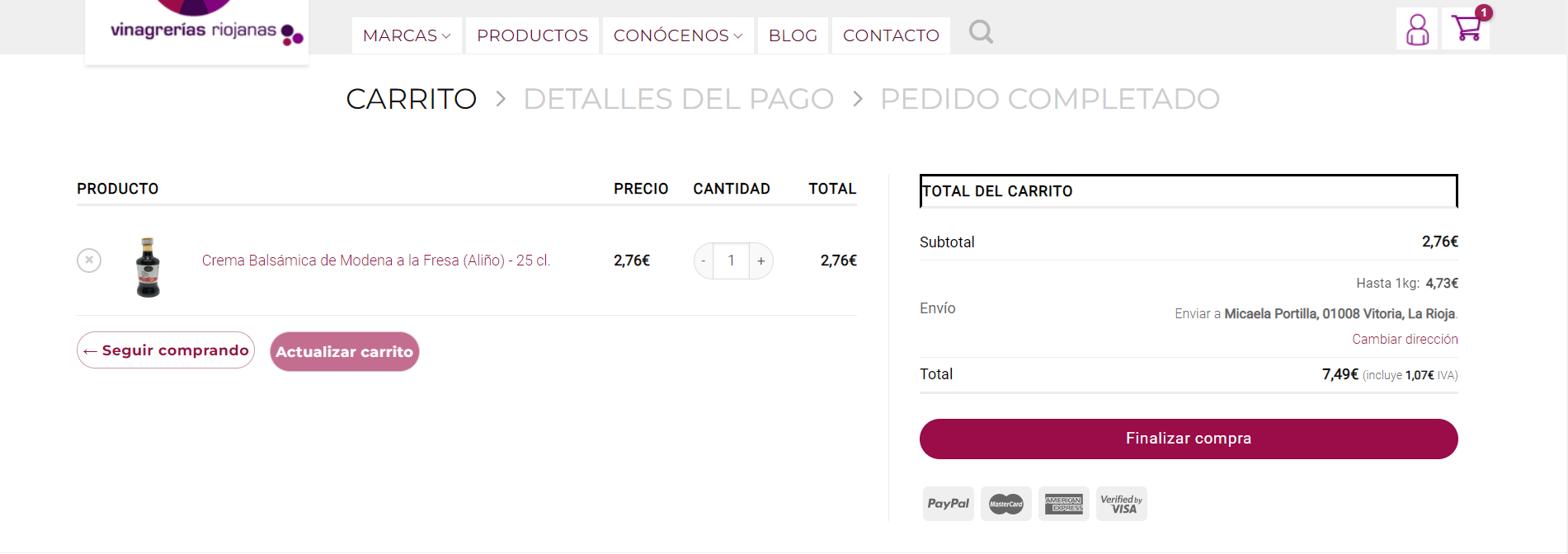Click the PayPal payment icon

pyautogui.click(x=948, y=504)
